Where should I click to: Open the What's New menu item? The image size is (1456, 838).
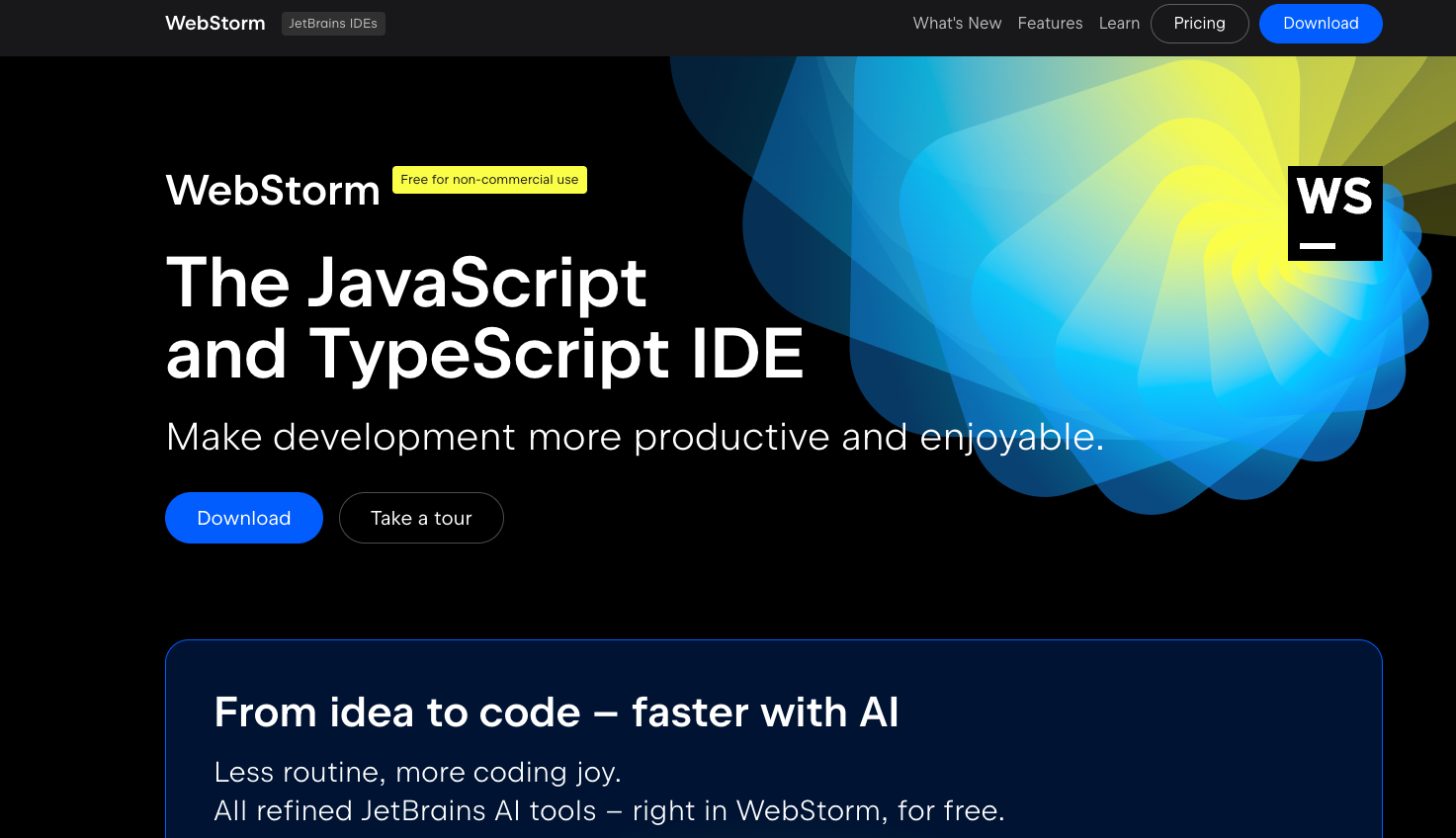coord(957,24)
